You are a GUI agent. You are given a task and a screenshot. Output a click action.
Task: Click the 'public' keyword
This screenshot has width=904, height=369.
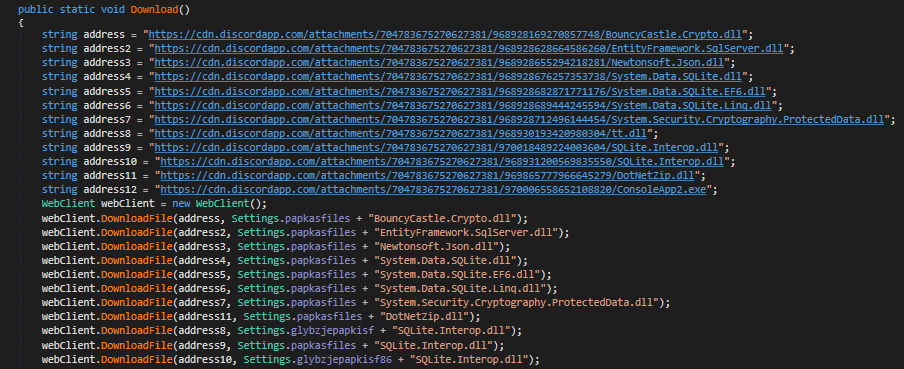[36, 10]
